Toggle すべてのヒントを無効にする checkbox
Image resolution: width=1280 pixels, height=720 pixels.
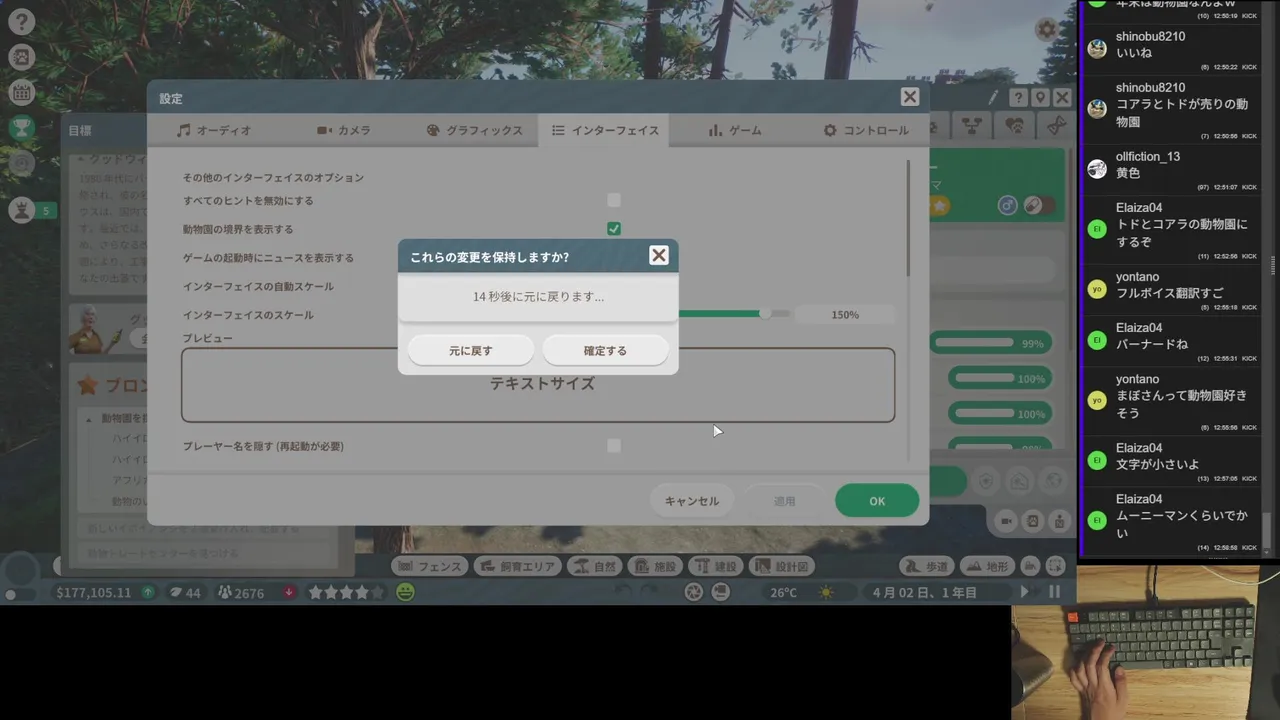click(614, 200)
